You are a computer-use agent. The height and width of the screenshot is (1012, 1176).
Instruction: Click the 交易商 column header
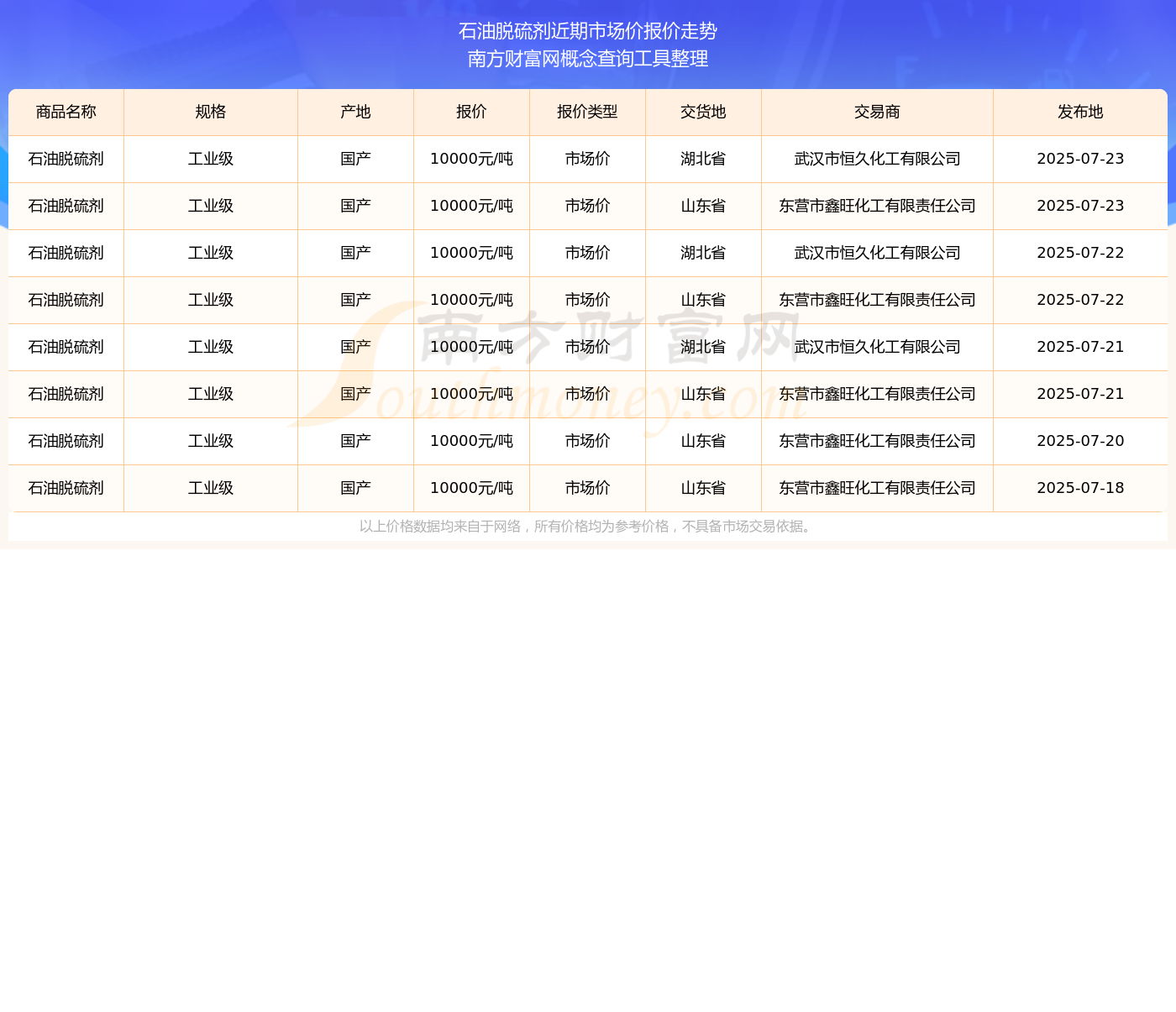[878, 112]
